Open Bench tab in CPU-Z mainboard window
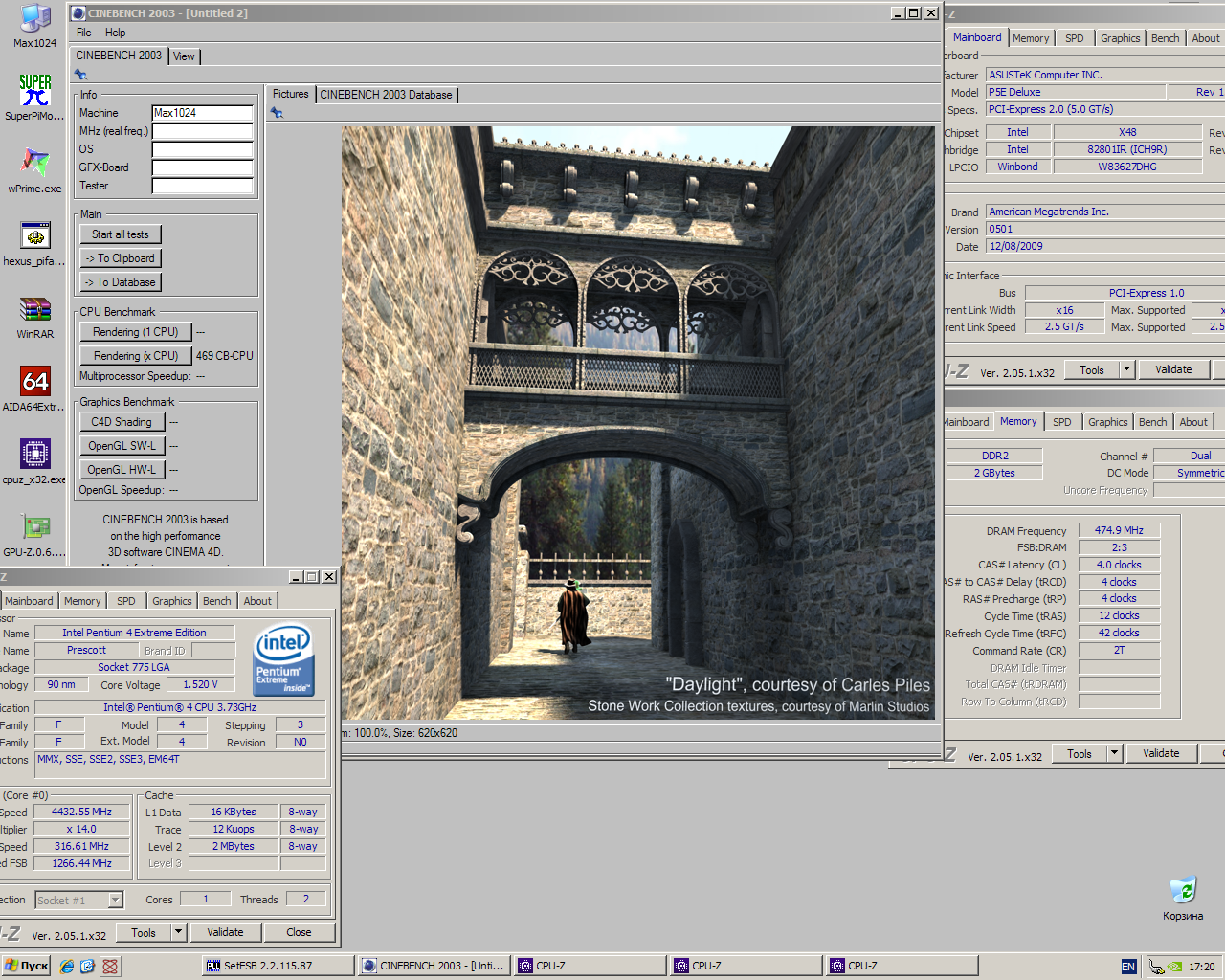The height and width of the screenshot is (980, 1225). (1166, 38)
